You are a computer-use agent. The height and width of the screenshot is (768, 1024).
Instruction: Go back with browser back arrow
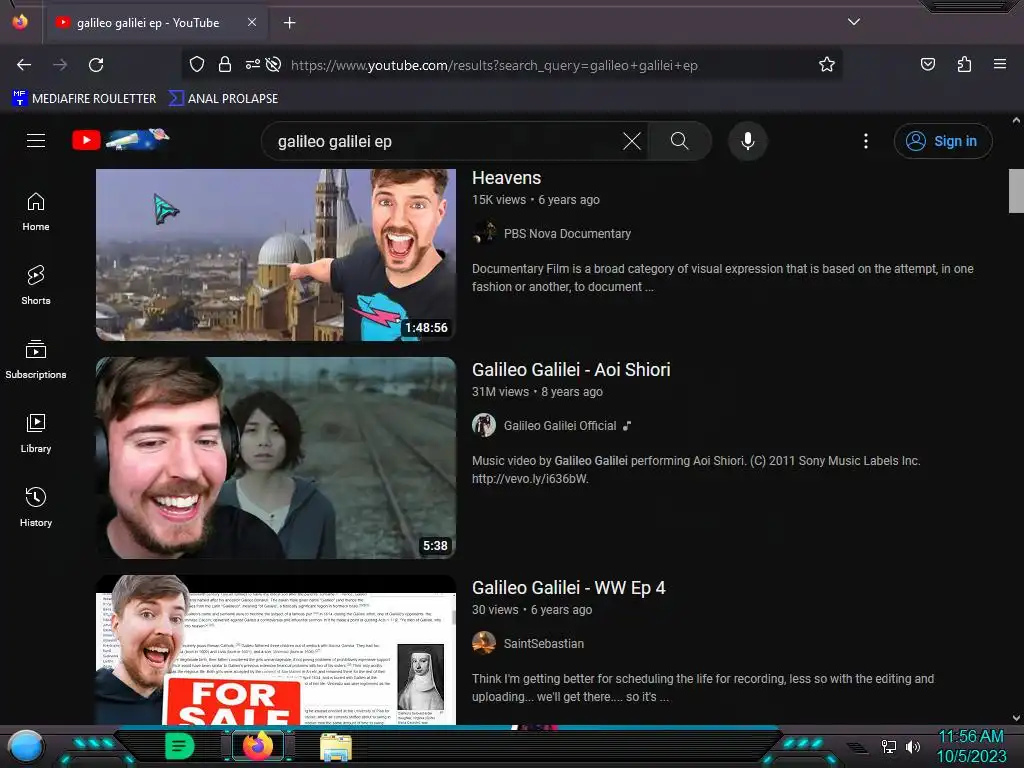pos(24,65)
